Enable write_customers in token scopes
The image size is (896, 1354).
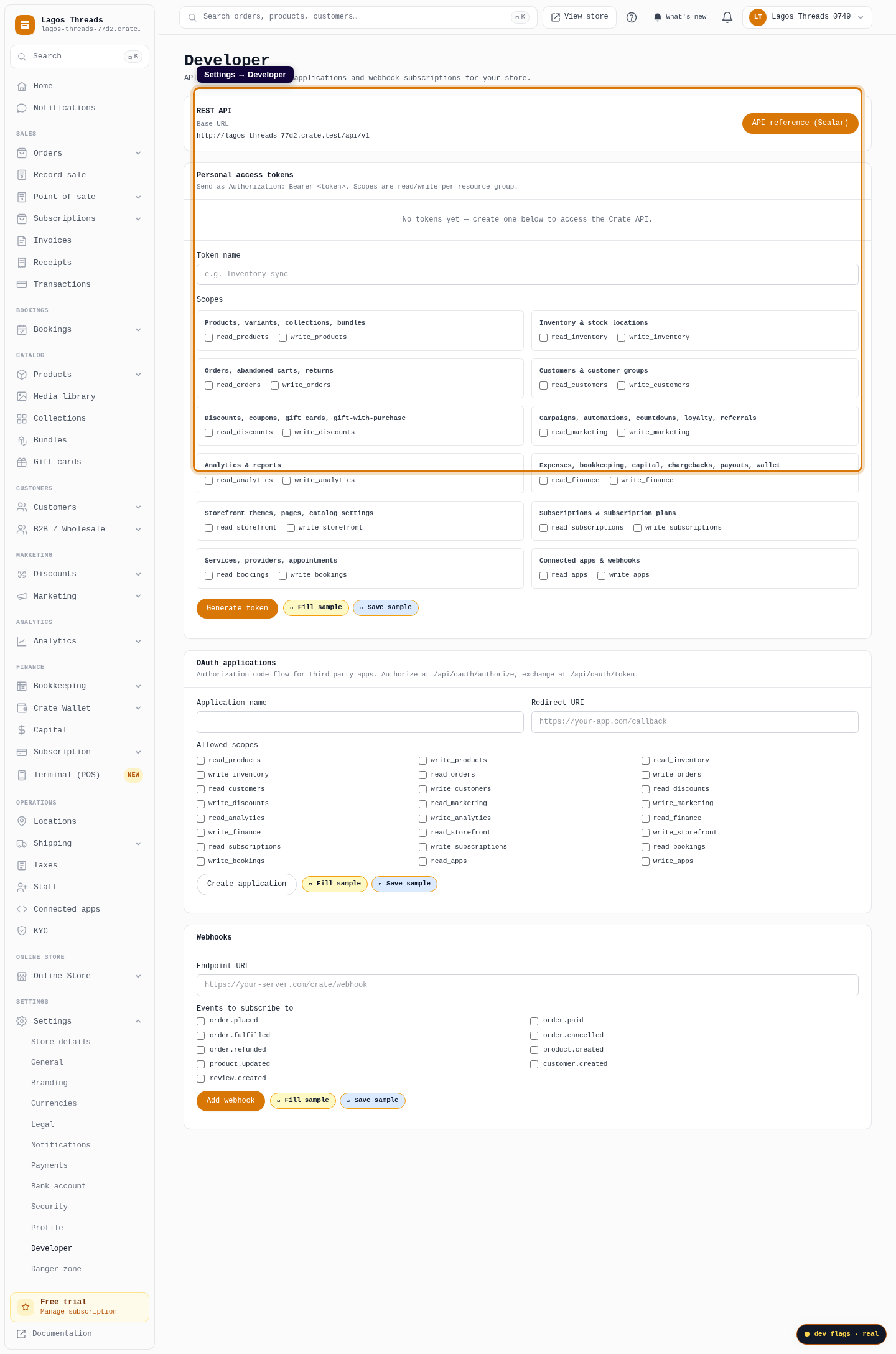pos(621,386)
